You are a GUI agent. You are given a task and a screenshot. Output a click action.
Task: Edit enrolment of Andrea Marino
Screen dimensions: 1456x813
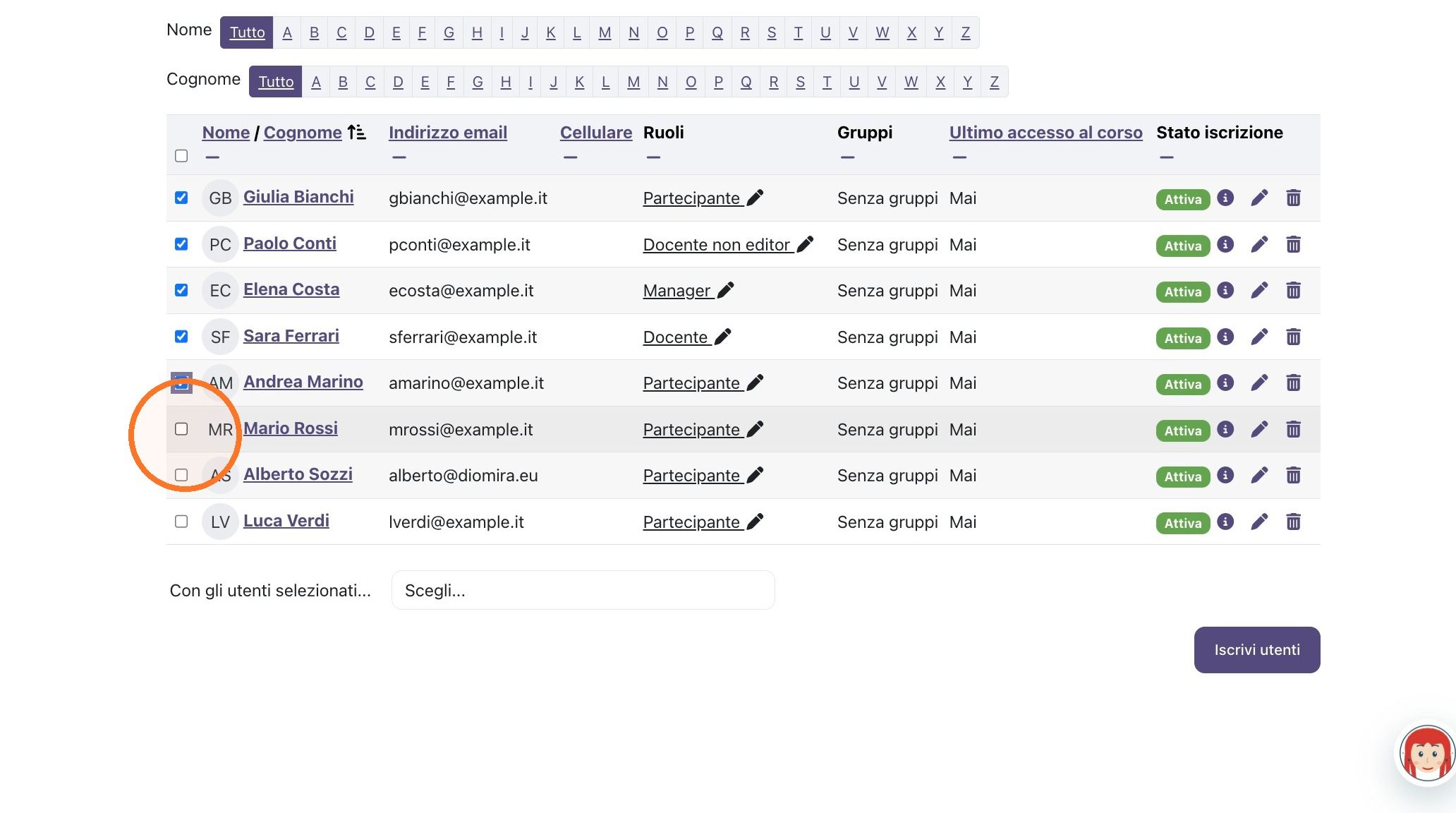click(1259, 383)
